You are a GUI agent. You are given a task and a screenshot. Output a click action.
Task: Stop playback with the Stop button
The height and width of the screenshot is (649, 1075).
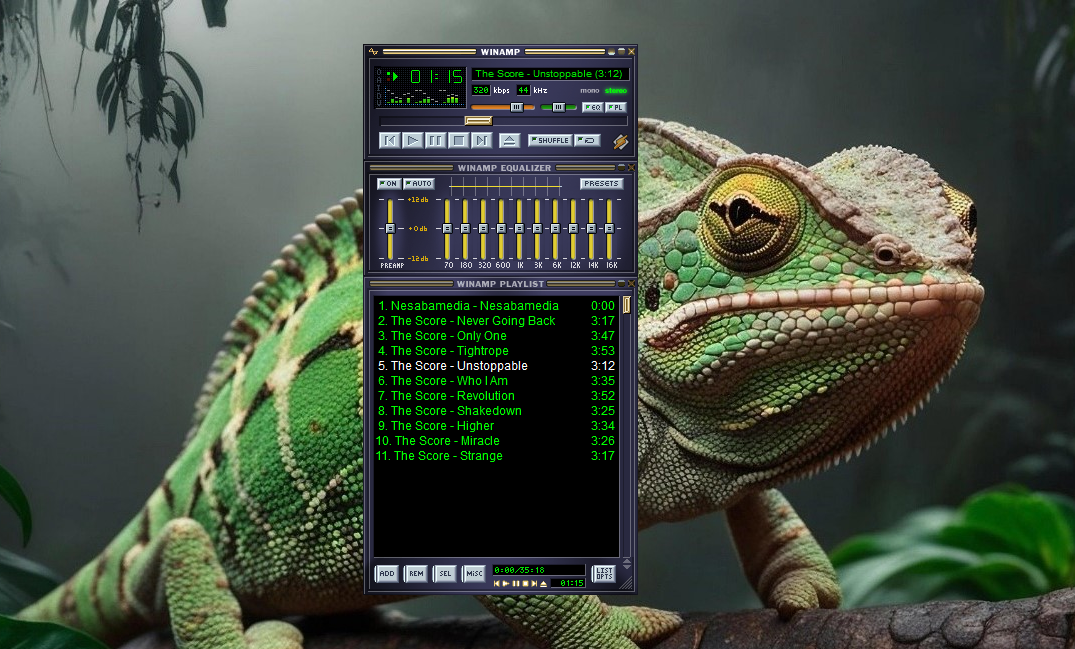(x=458, y=141)
